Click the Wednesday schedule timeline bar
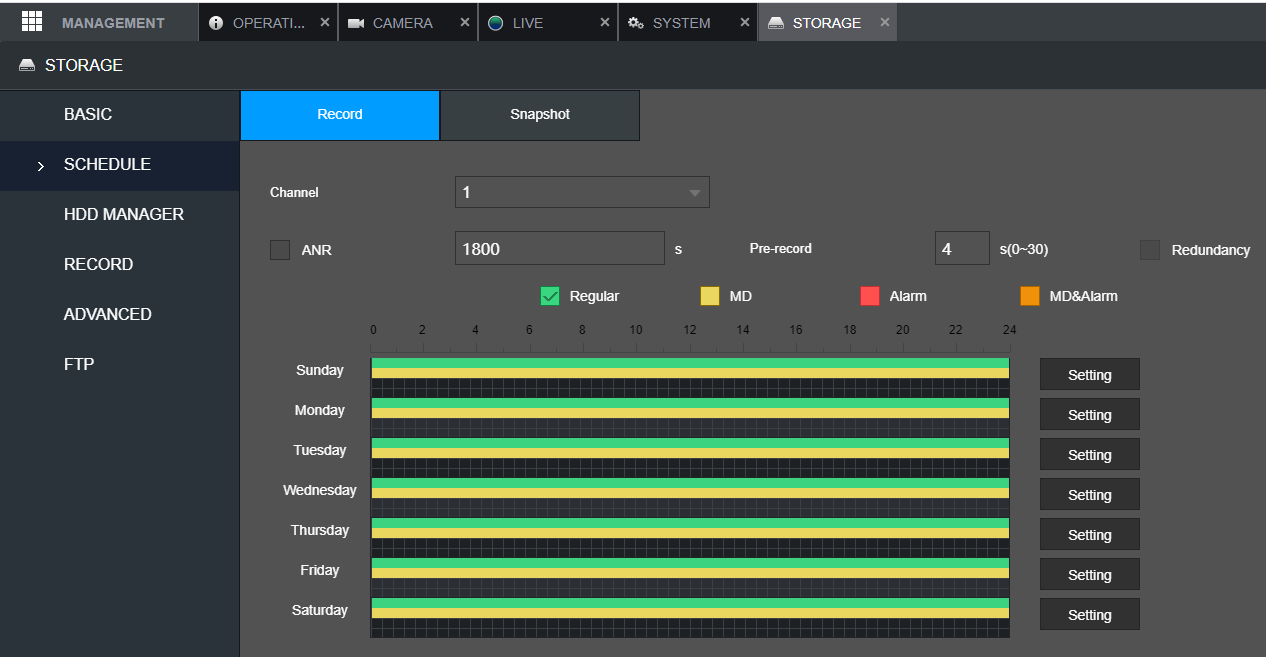1266x657 pixels. tap(690, 497)
